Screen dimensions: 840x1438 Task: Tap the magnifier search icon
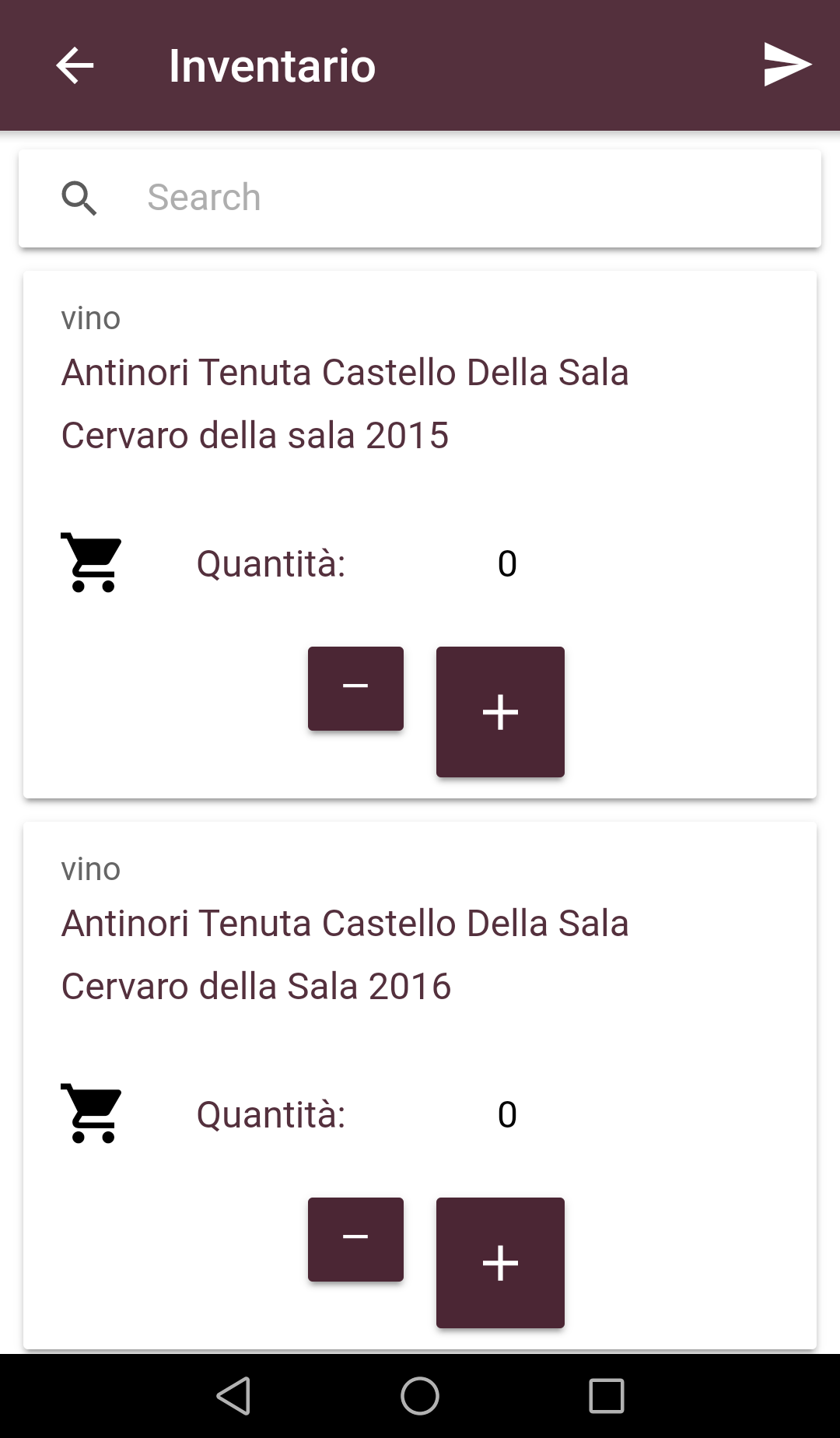pyautogui.click(x=79, y=198)
